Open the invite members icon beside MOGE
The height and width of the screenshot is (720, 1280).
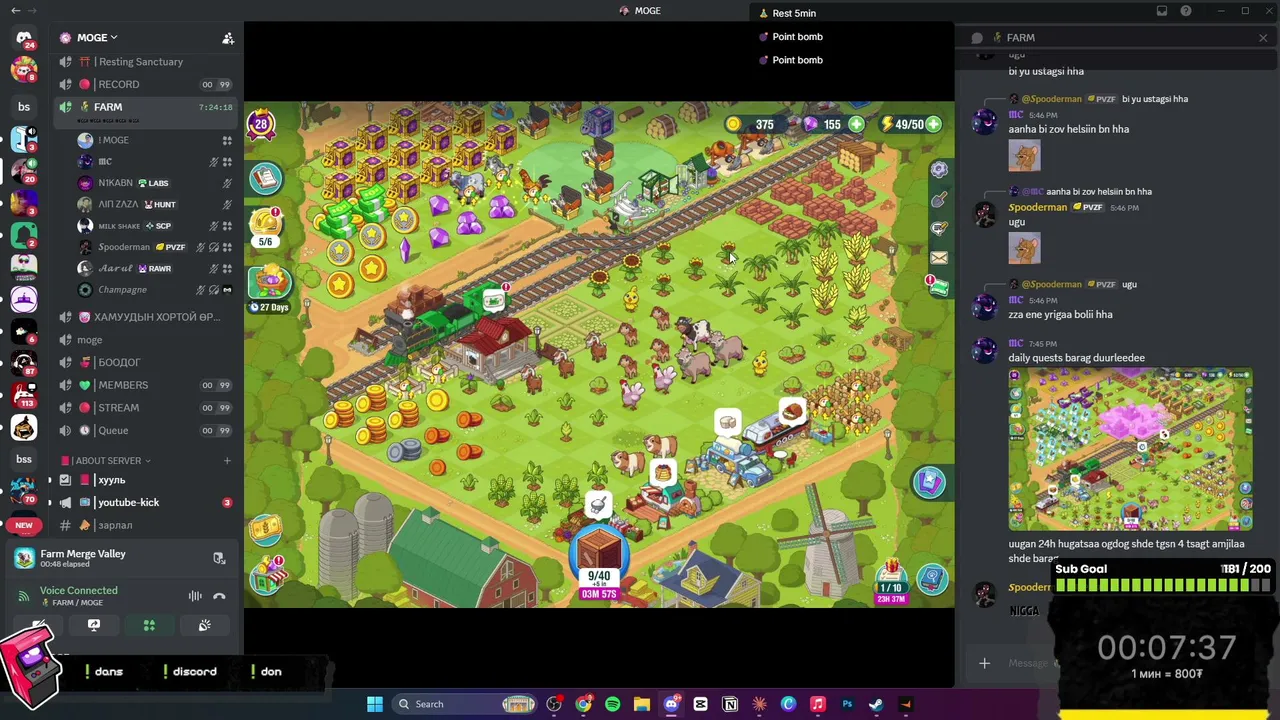[228, 38]
